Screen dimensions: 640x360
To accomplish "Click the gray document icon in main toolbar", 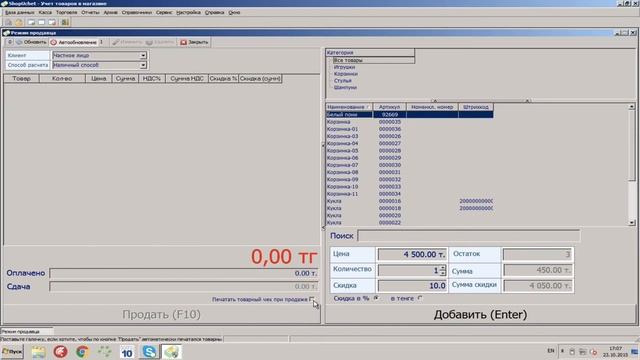I will point(8,22).
